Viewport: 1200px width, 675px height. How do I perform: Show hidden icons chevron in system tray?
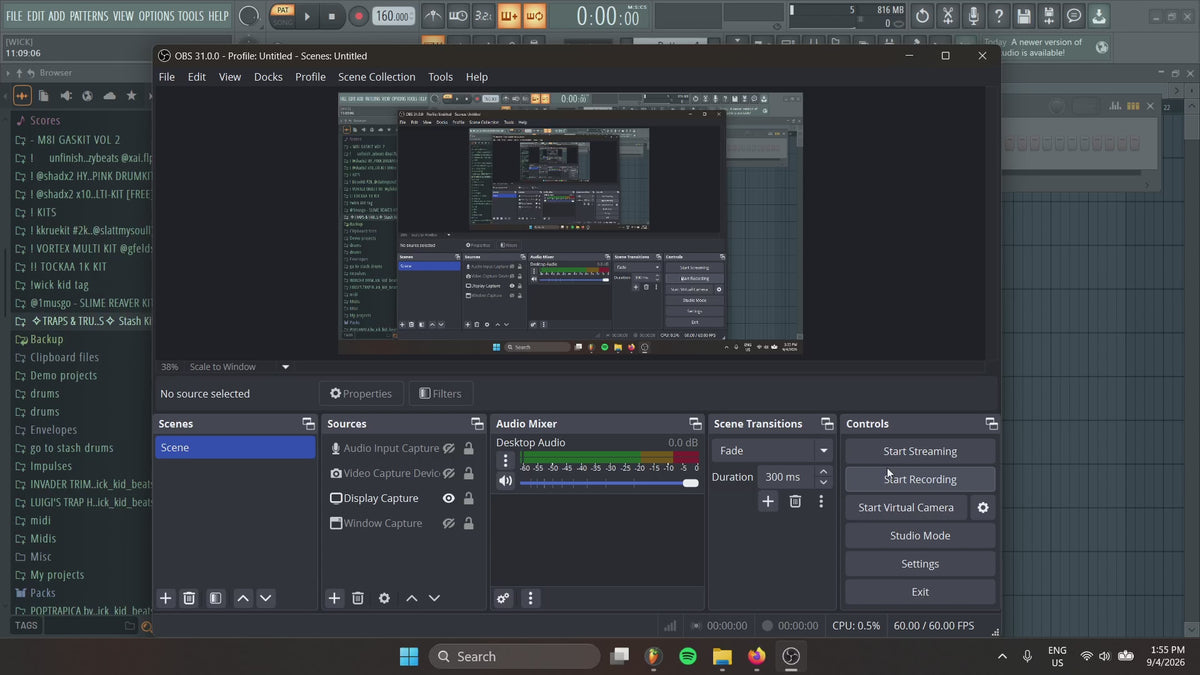pos(1002,656)
